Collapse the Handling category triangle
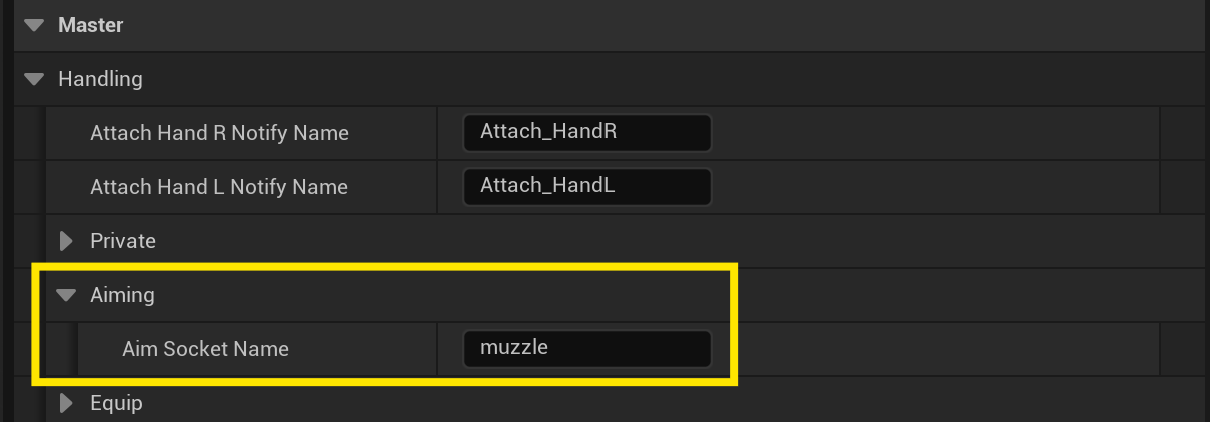1210x422 pixels. click(x=35, y=78)
